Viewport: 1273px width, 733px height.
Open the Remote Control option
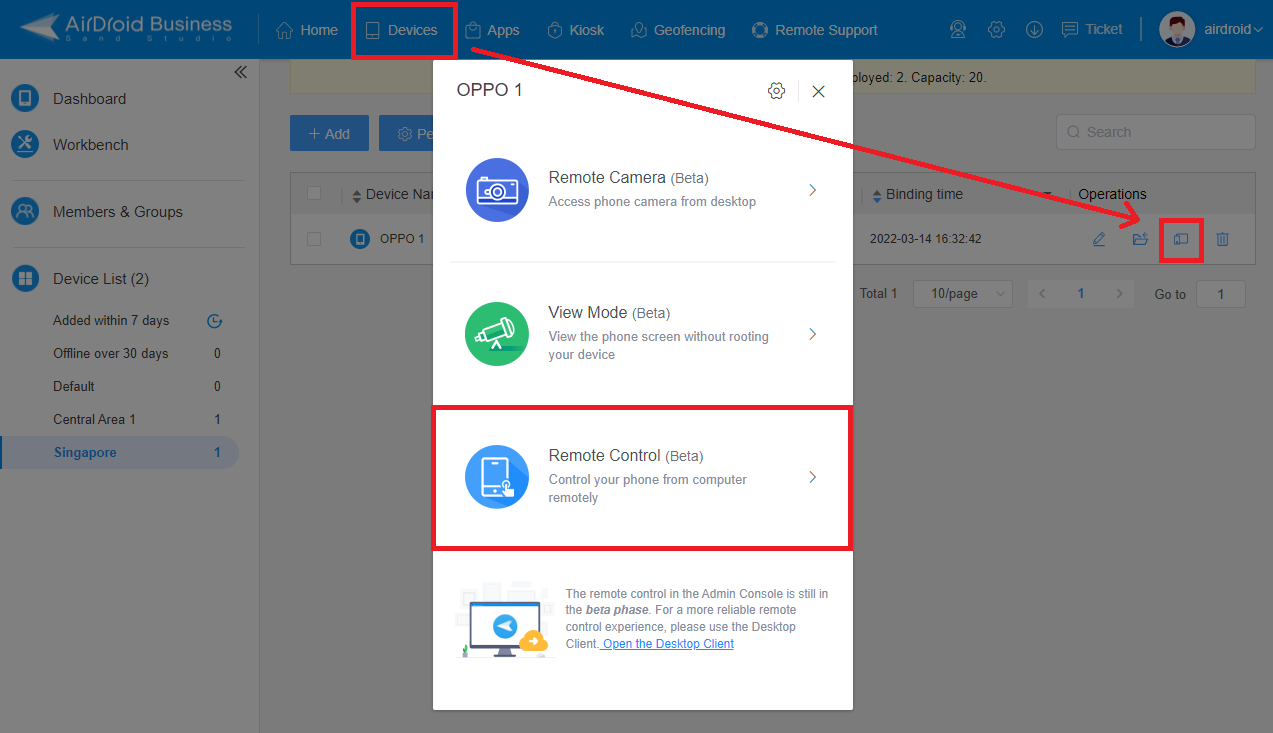click(642, 477)
